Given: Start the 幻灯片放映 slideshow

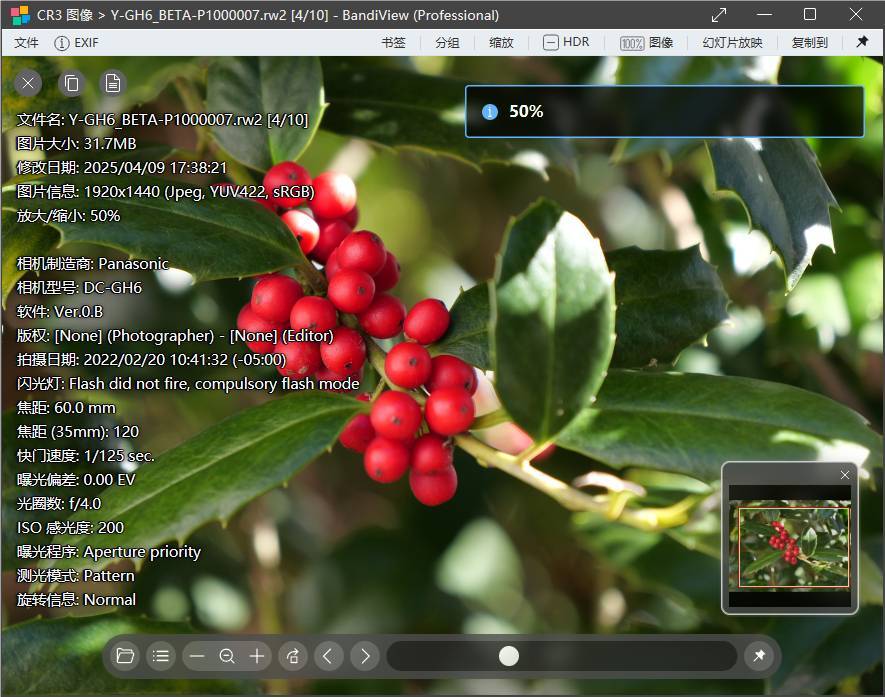Looking at the screenshot, I should point(732,43).
